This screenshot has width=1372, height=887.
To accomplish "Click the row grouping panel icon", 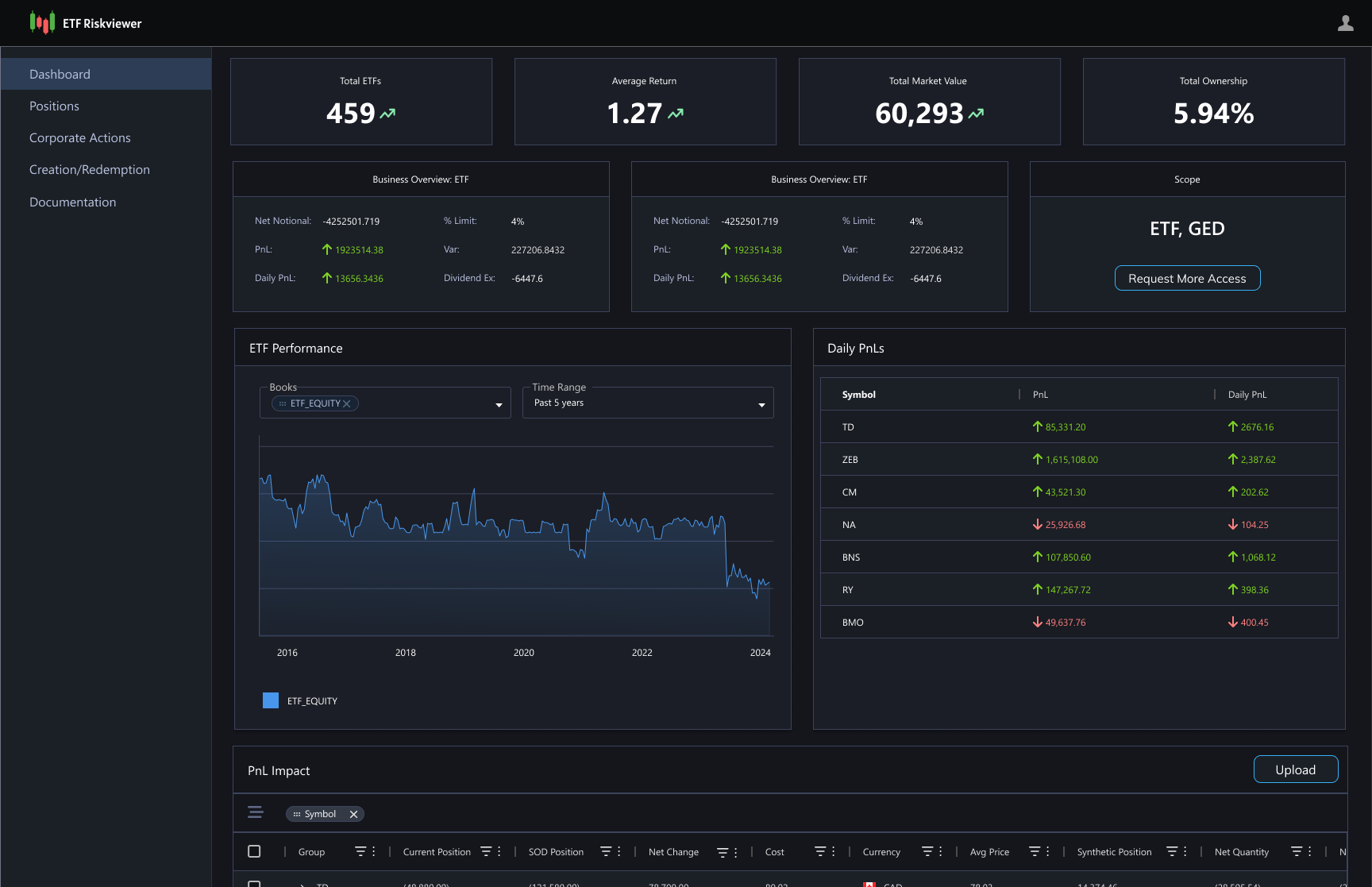I will tap(256, 812).
